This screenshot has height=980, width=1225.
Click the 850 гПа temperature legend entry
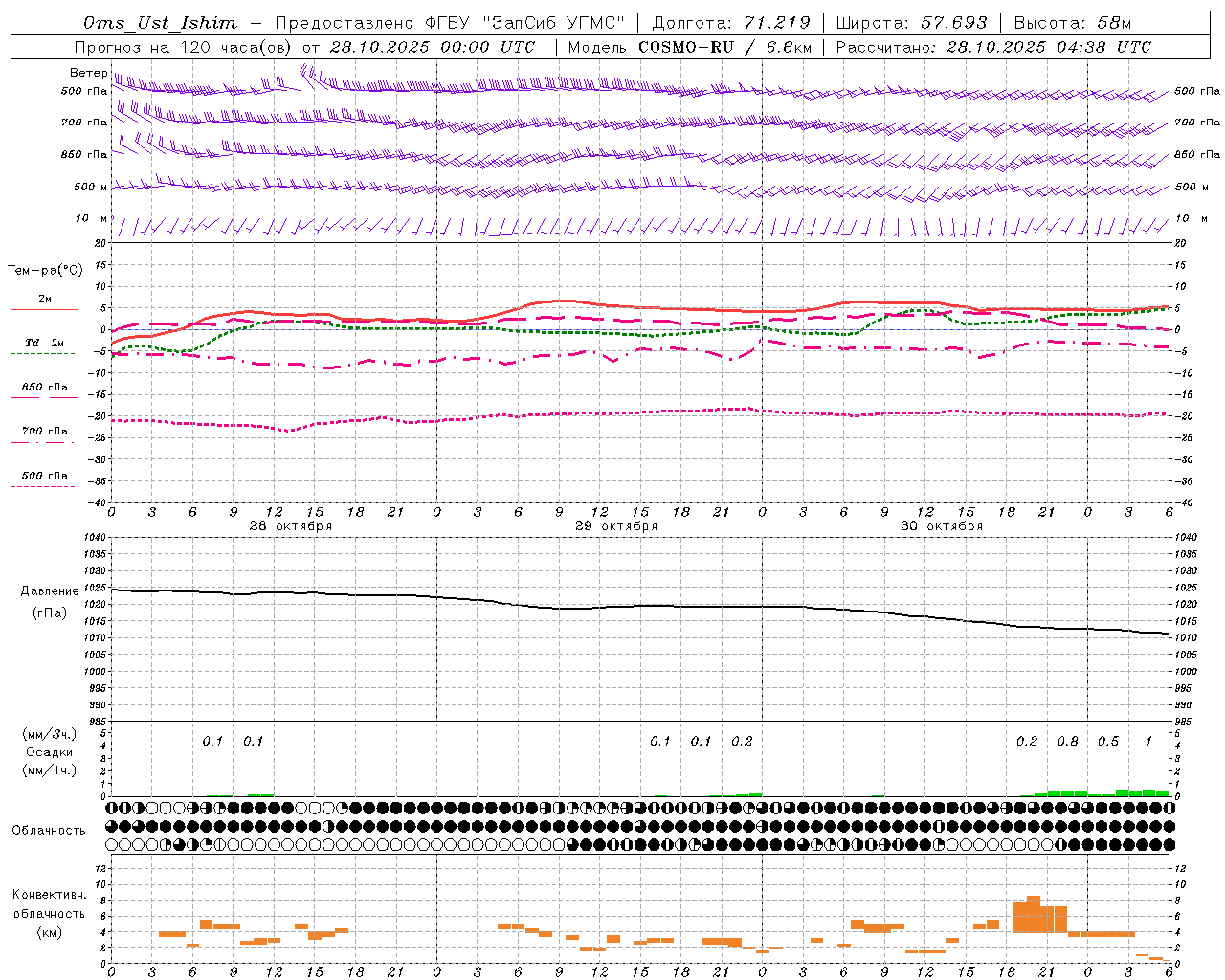[x=45, y=388]
